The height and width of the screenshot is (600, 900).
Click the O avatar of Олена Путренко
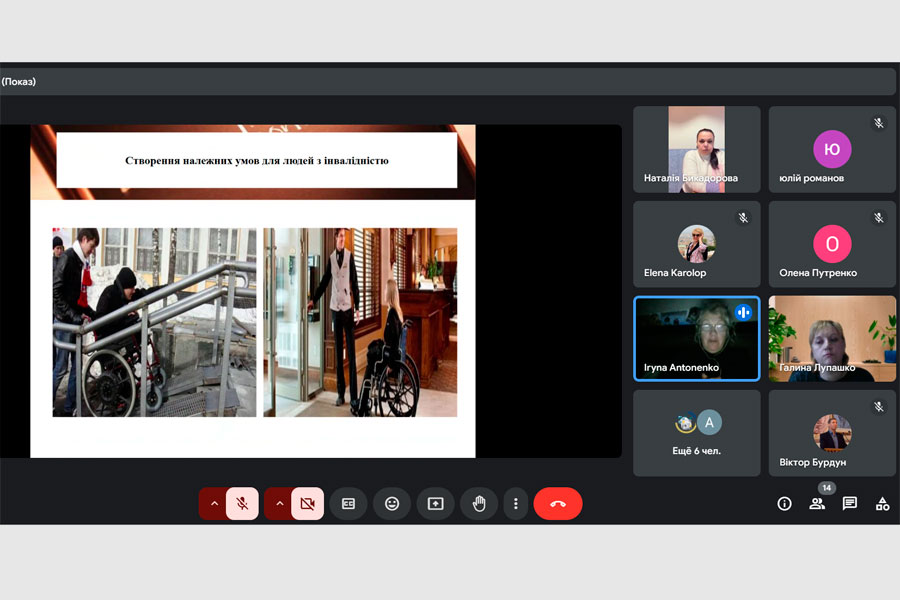click(x=832, y=243)
